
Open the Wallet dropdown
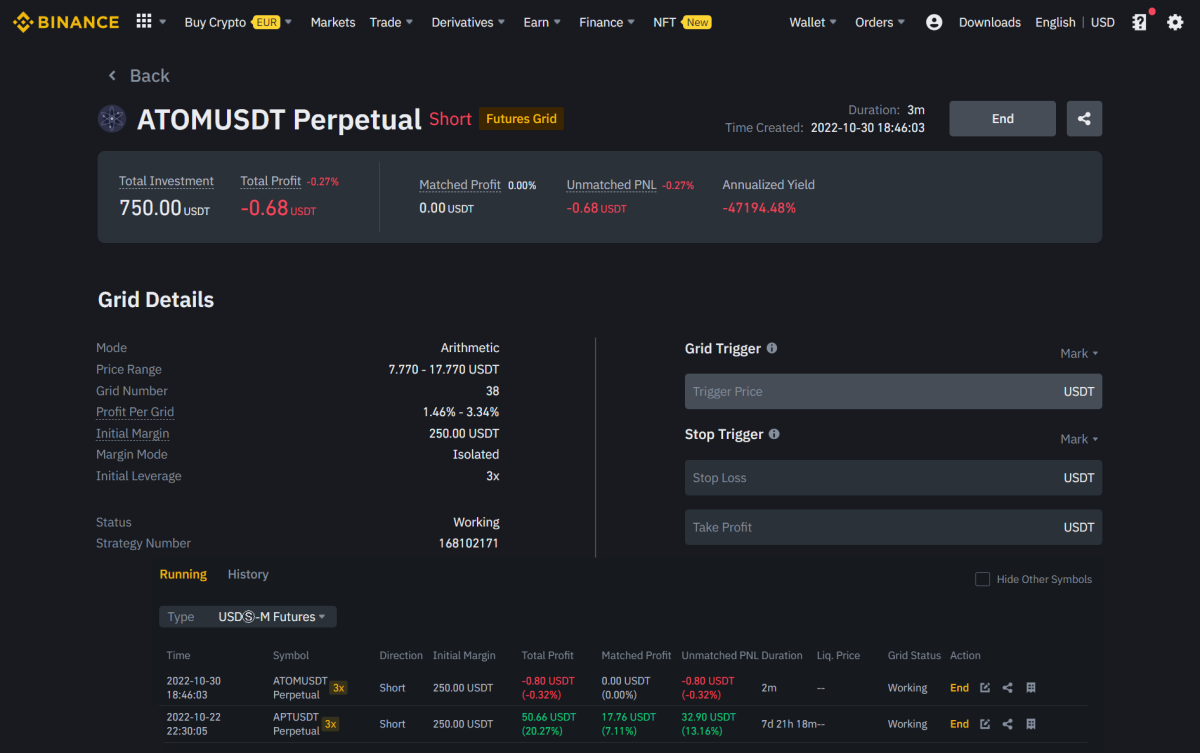813,22
